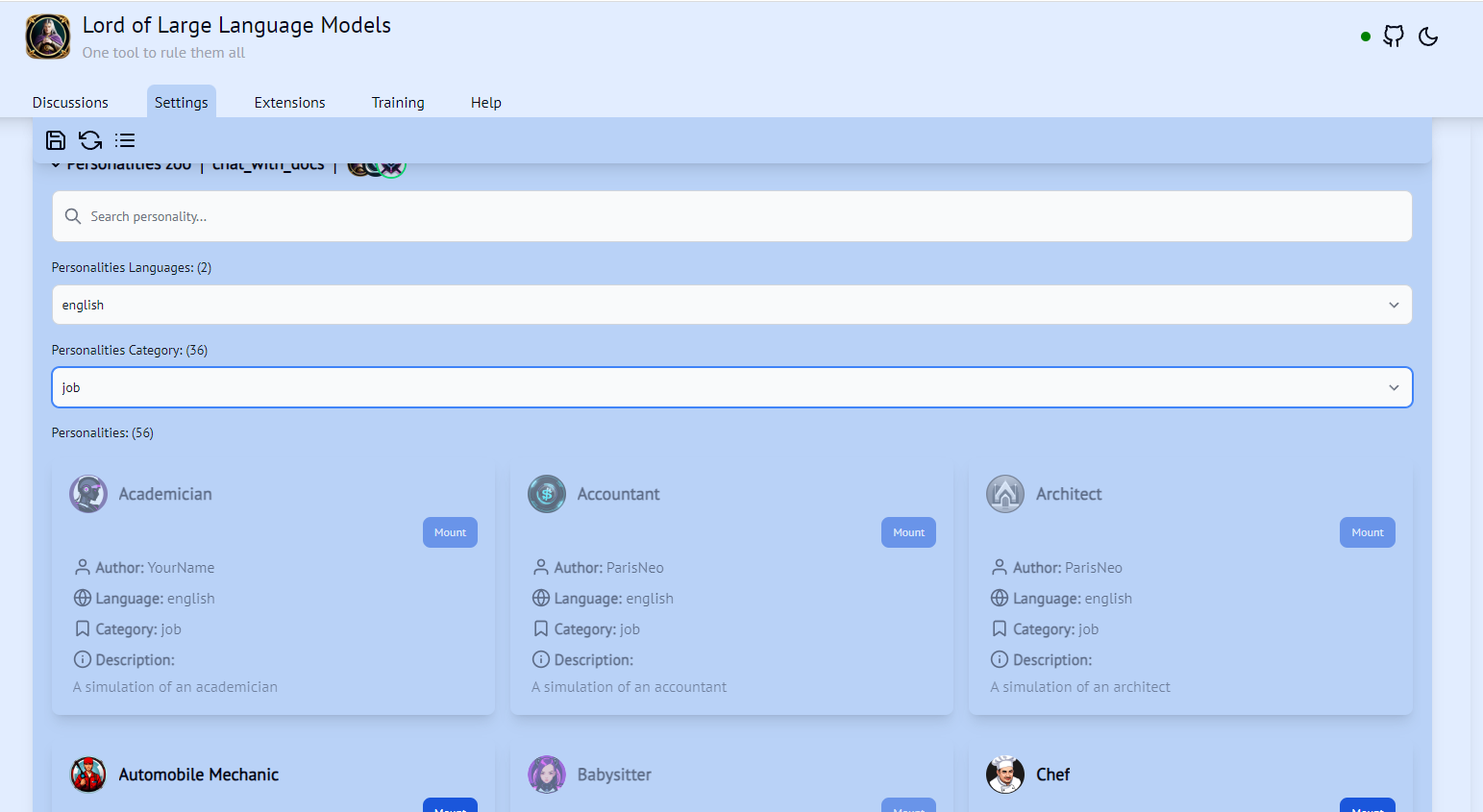This screenshot has height=812, width=1483.
Task: Click the green connection status indicator
Action: coord(1365,36)
